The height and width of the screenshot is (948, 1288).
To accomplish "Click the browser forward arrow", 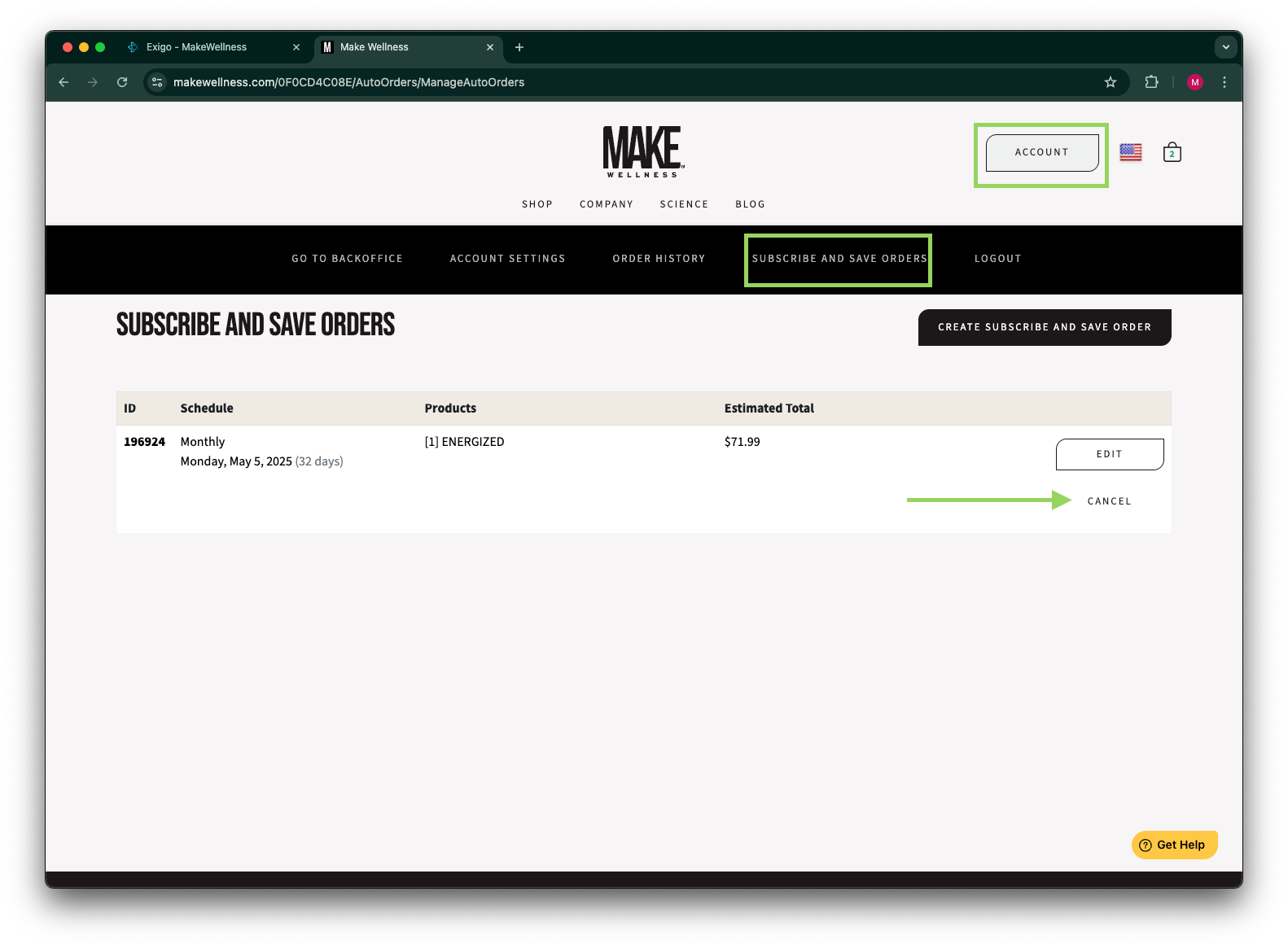I will [x=93, y=82].
